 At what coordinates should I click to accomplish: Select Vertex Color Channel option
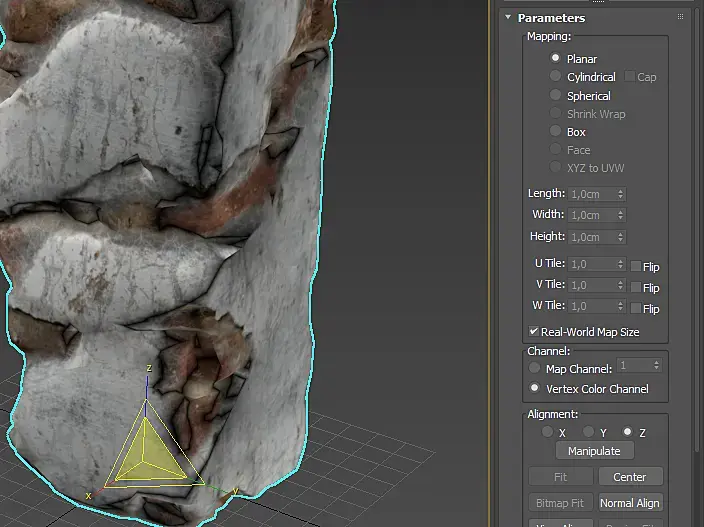(535, 388)
